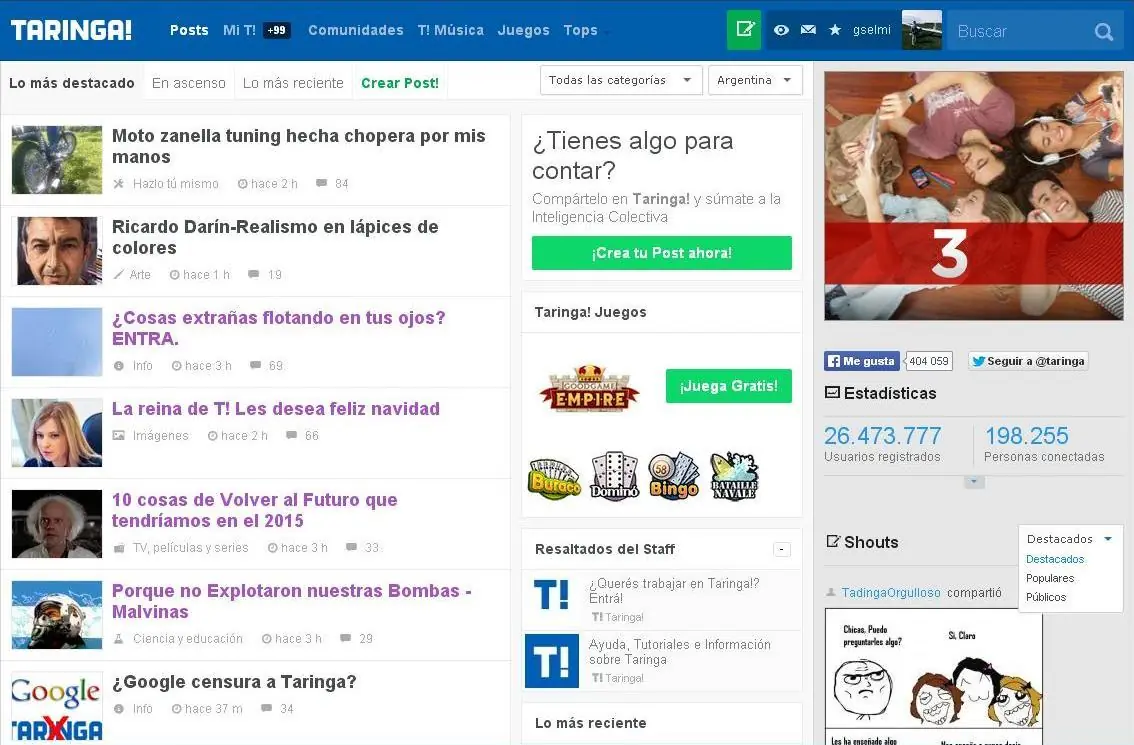Click the sidebar banner ad with number 3
The image size is (1134, 745).
coord(973,196)
